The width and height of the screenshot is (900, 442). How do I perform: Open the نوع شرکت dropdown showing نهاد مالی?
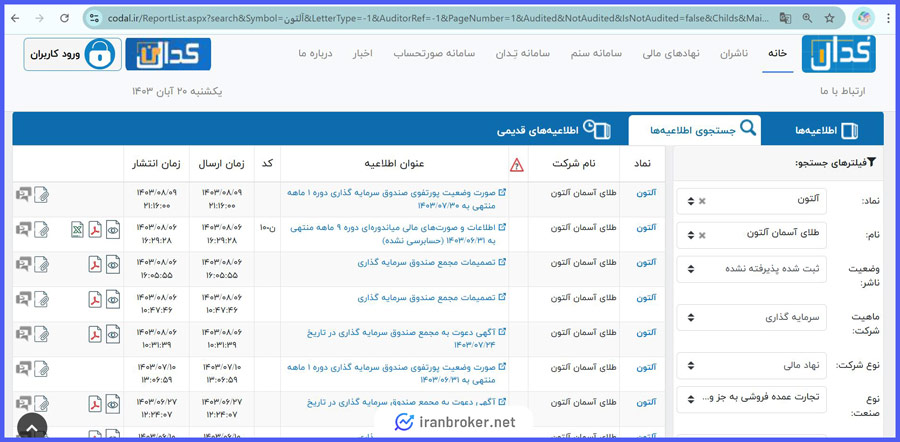coord(751,366)
